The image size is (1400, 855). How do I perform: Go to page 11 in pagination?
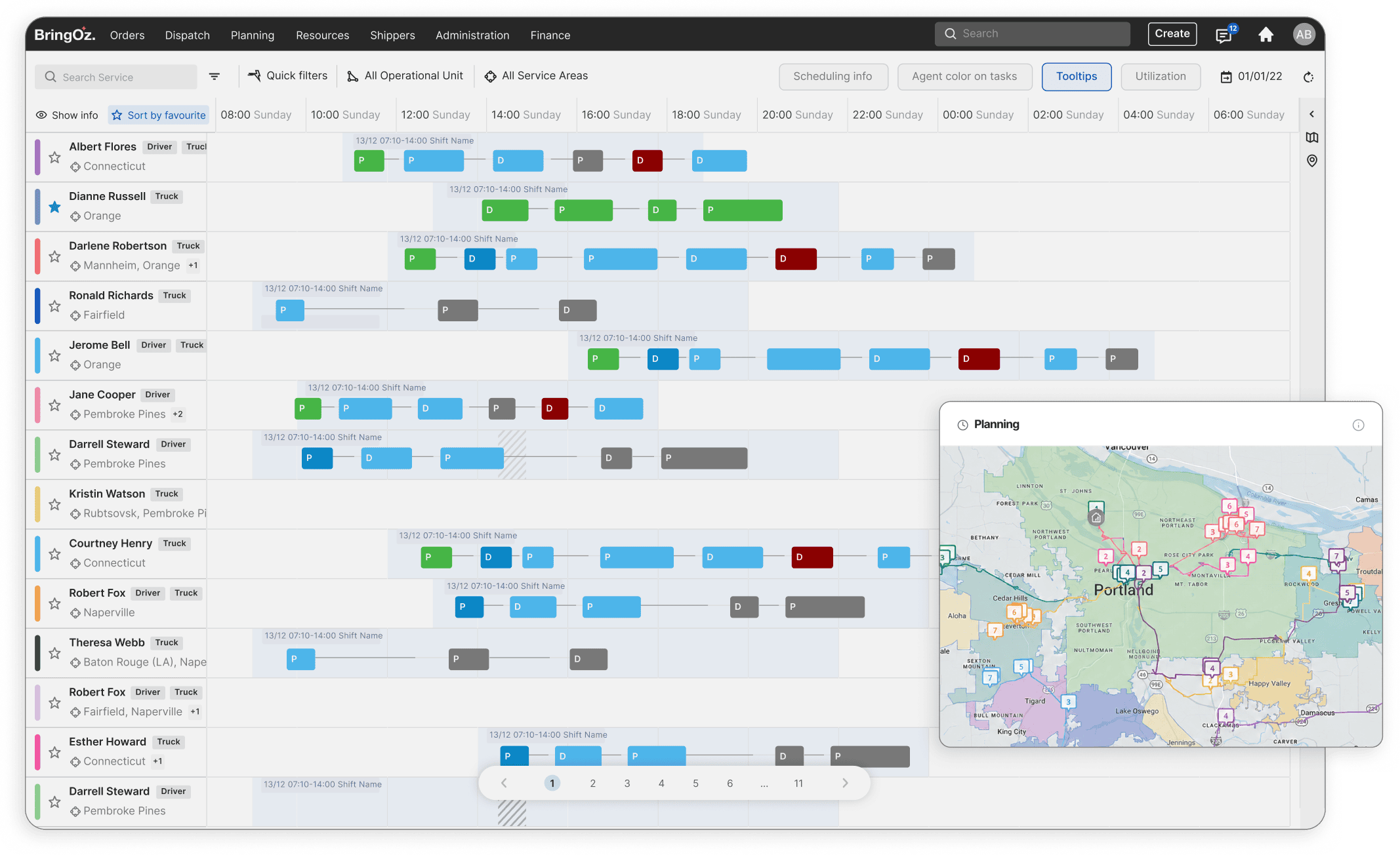tap(798, 784)
